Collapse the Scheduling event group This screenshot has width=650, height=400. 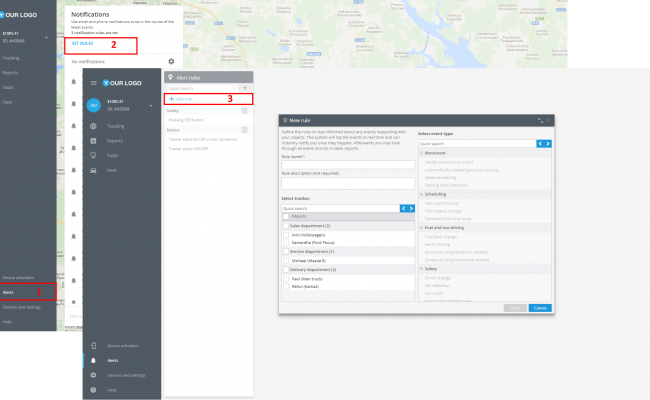422,194
